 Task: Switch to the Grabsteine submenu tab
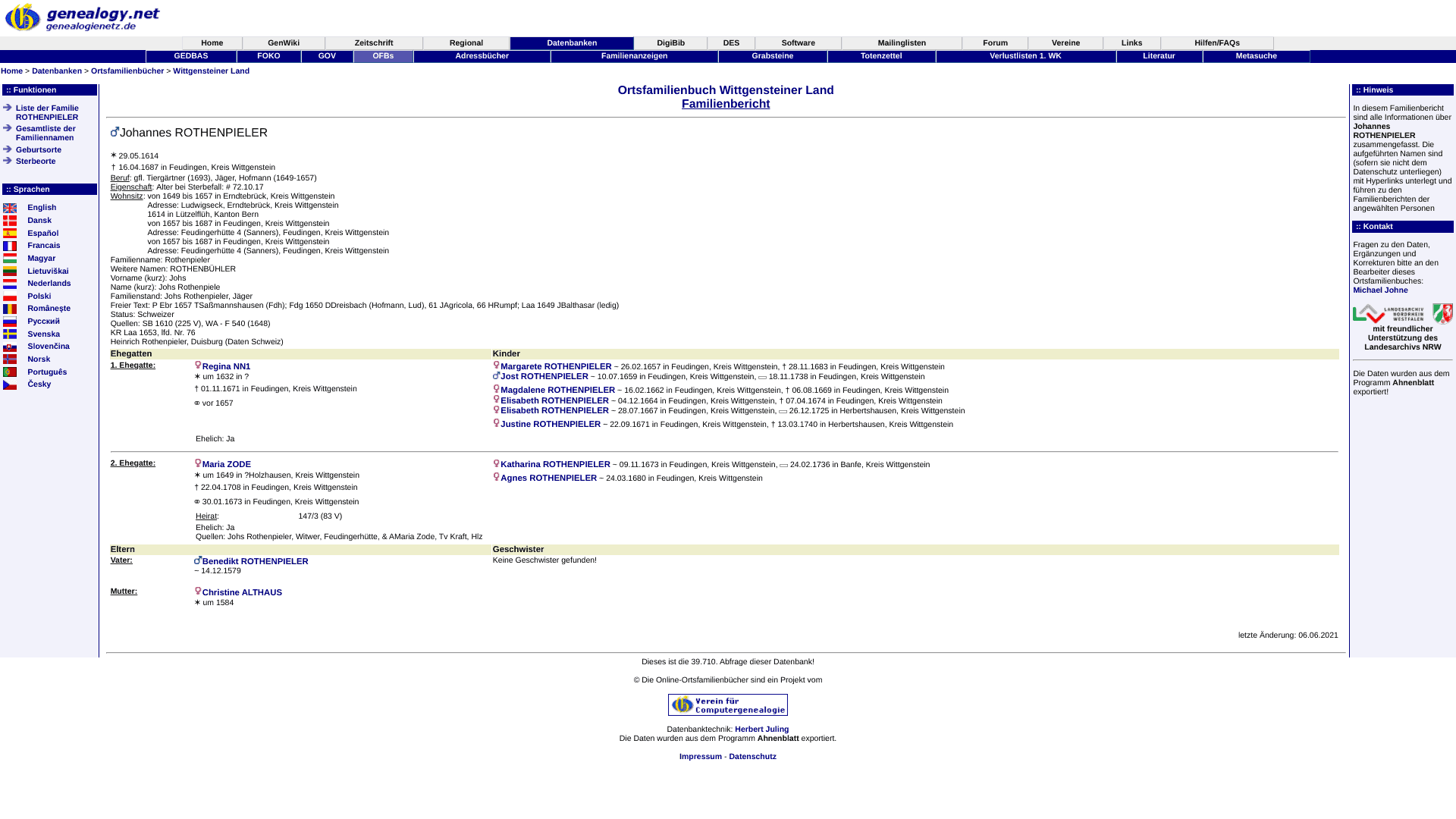(x=773, y=56)
